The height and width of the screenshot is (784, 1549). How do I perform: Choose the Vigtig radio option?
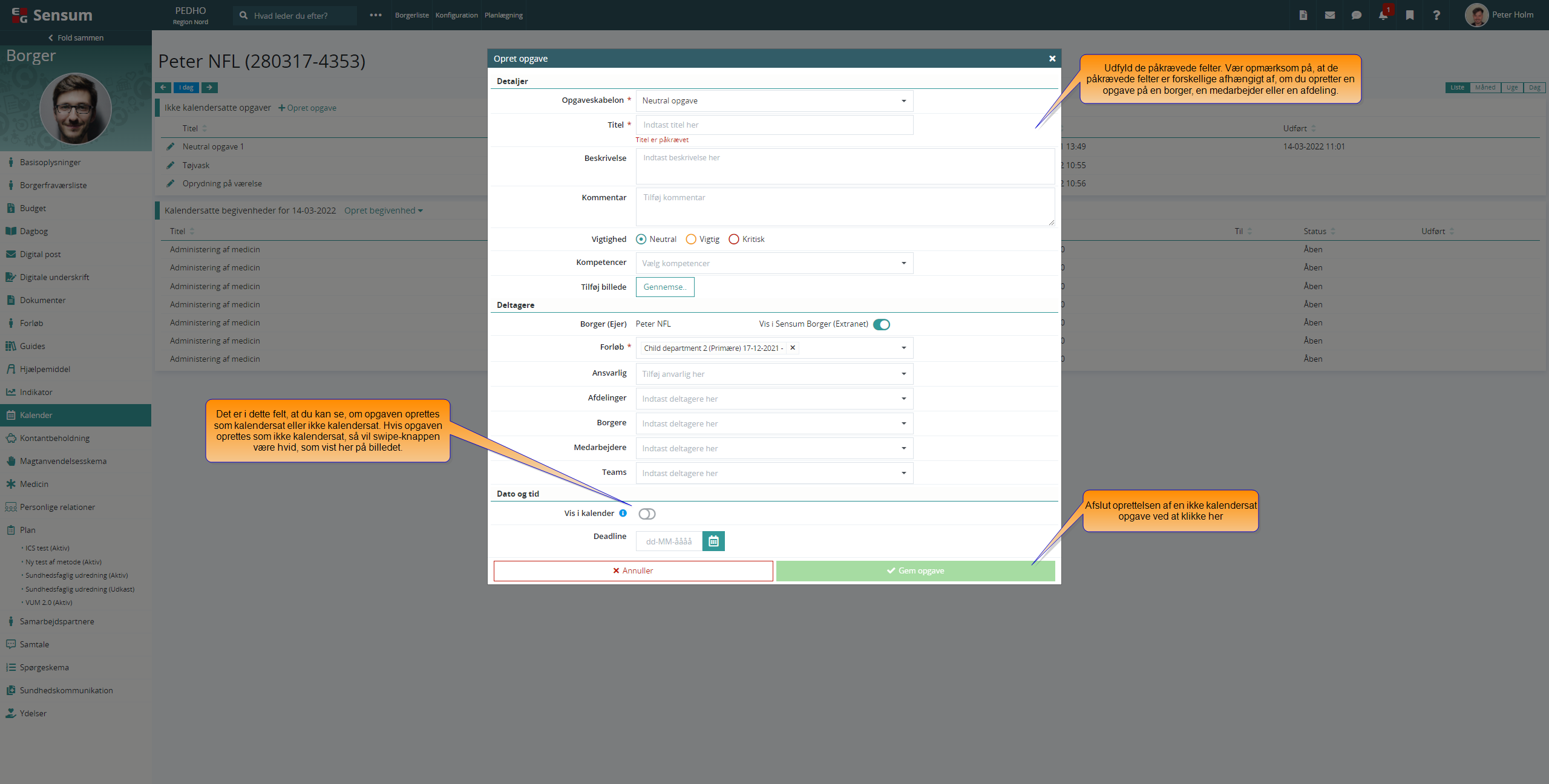click(691, 239)
